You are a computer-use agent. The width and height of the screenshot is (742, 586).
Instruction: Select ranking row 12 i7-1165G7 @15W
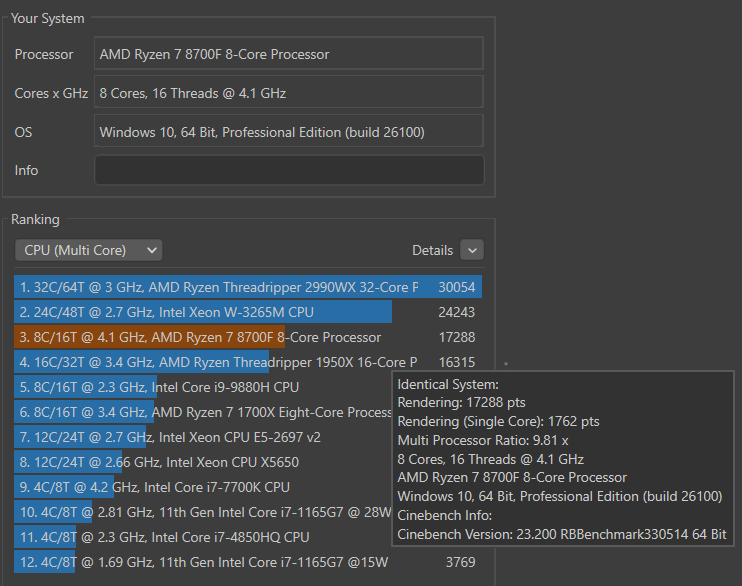pos(248,562)
